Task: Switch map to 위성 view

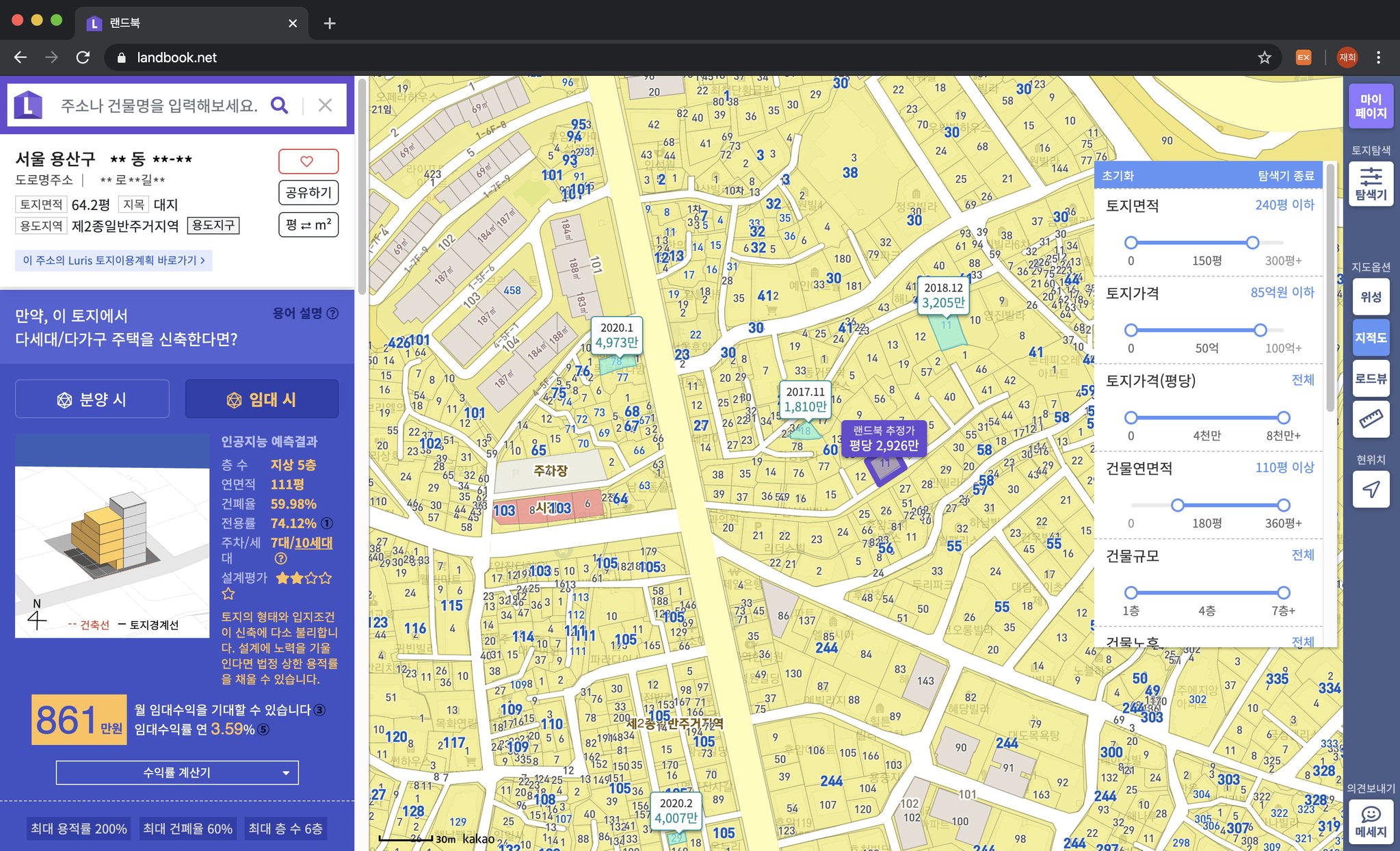Action: pos(1371,297)
